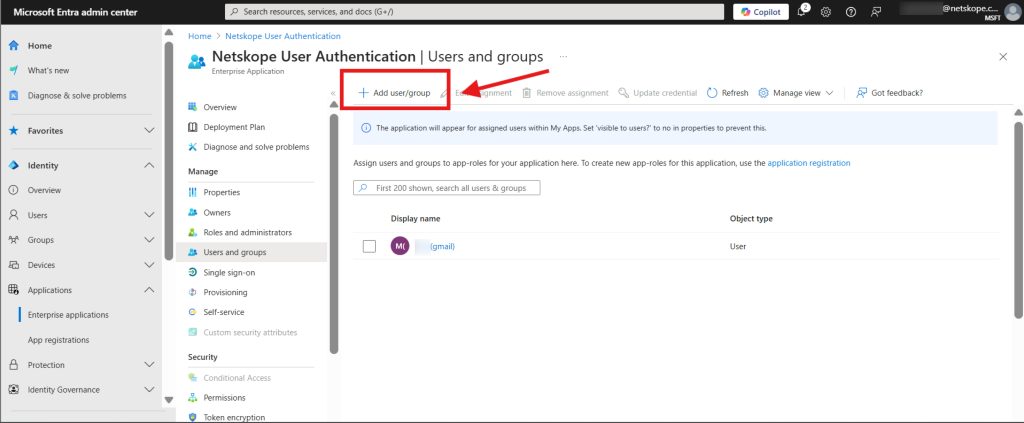Open Diagnose & solve problems in left sidebar
Screen dimensions: 1024x423
tap(76, 95)
